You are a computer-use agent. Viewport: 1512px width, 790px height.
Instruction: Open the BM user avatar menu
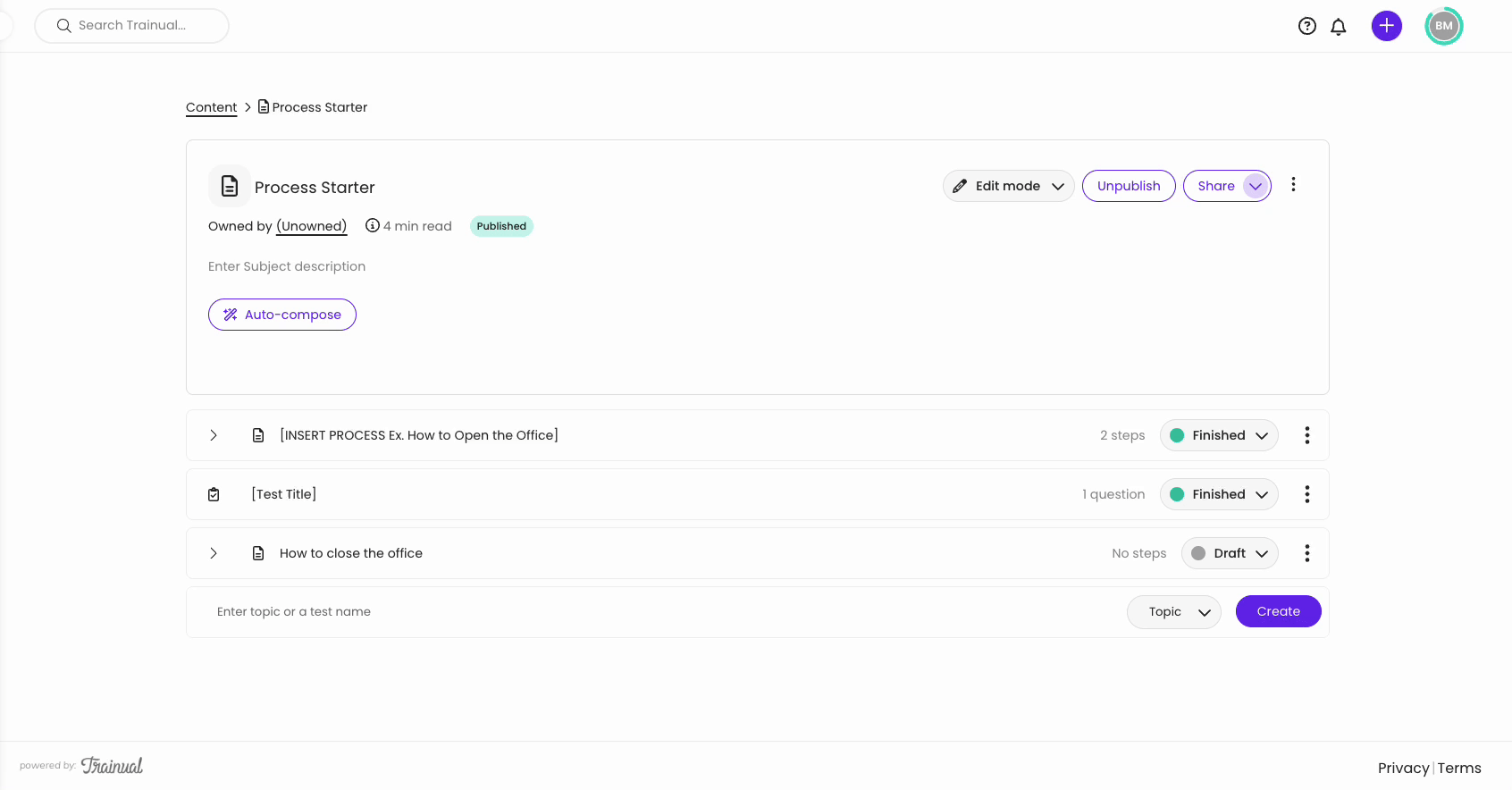pyautogui.click(x=1444, y=26)
